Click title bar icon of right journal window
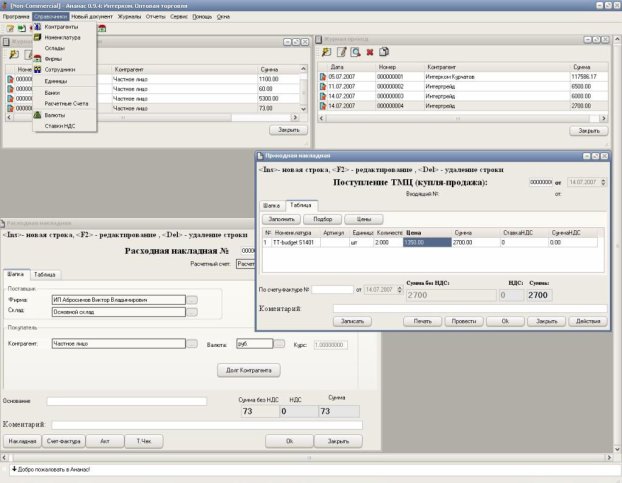 [319, 39]
